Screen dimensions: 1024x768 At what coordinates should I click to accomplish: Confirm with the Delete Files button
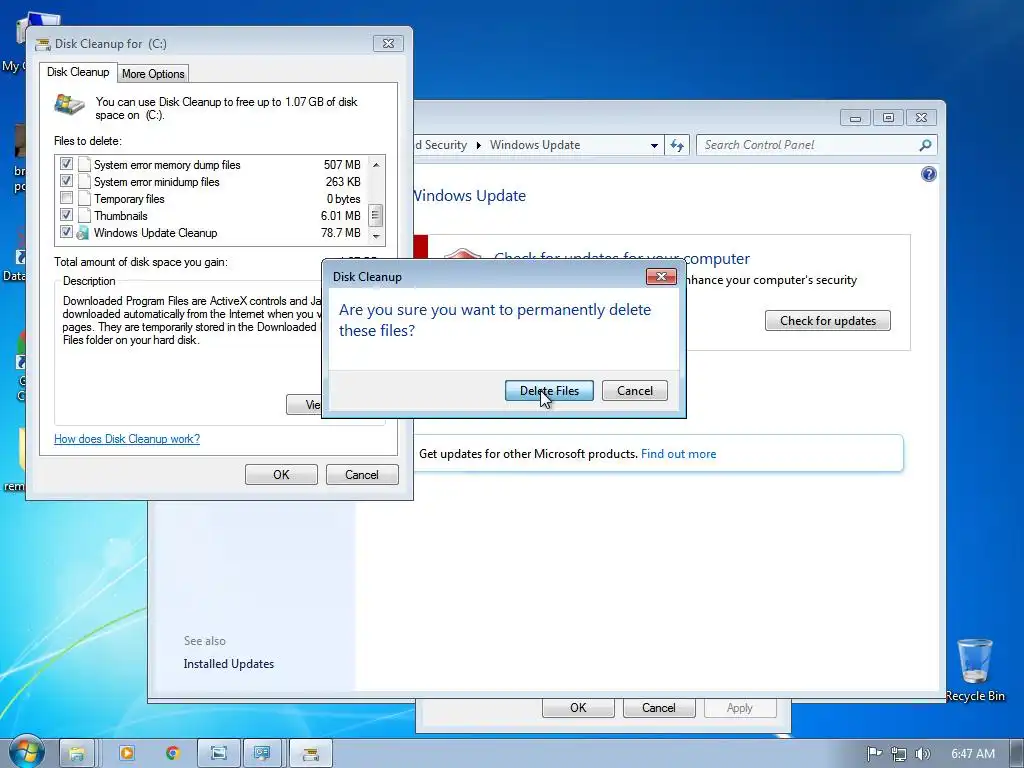[x=549, y=391]
